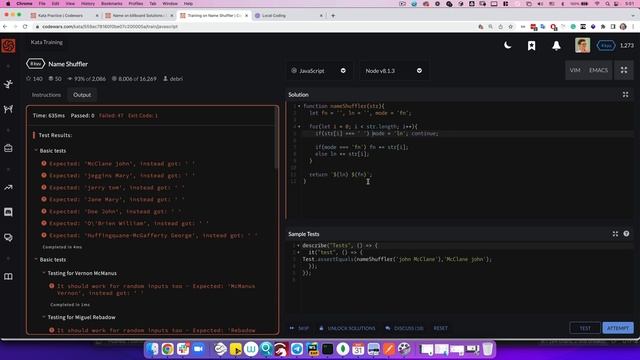640x360 pixels.
Task: Collapse the first Basic tests group
Action: point(36,151)
